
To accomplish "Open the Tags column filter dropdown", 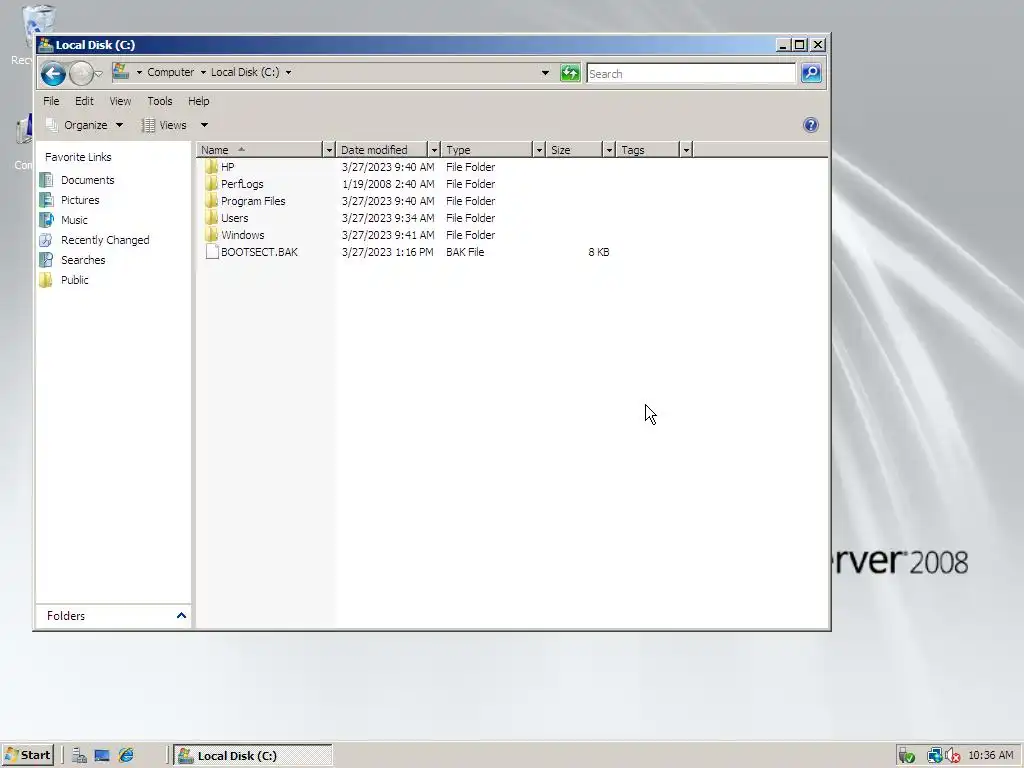I will tap(686, 150).
